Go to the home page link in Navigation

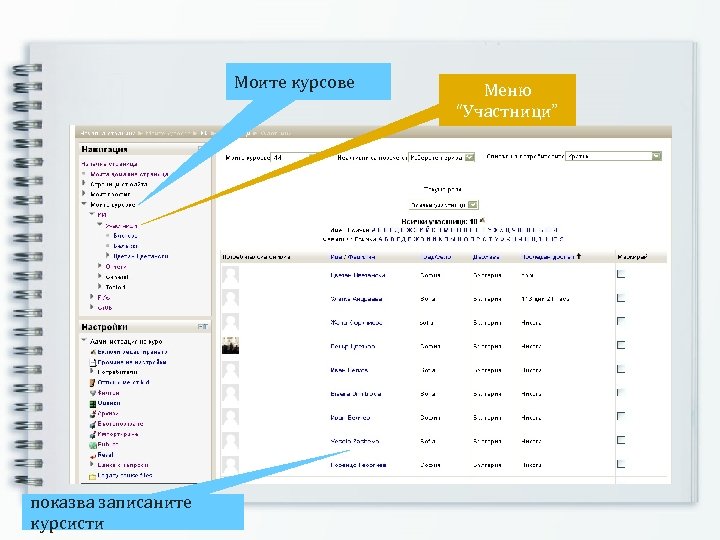(x=109, y=164)
